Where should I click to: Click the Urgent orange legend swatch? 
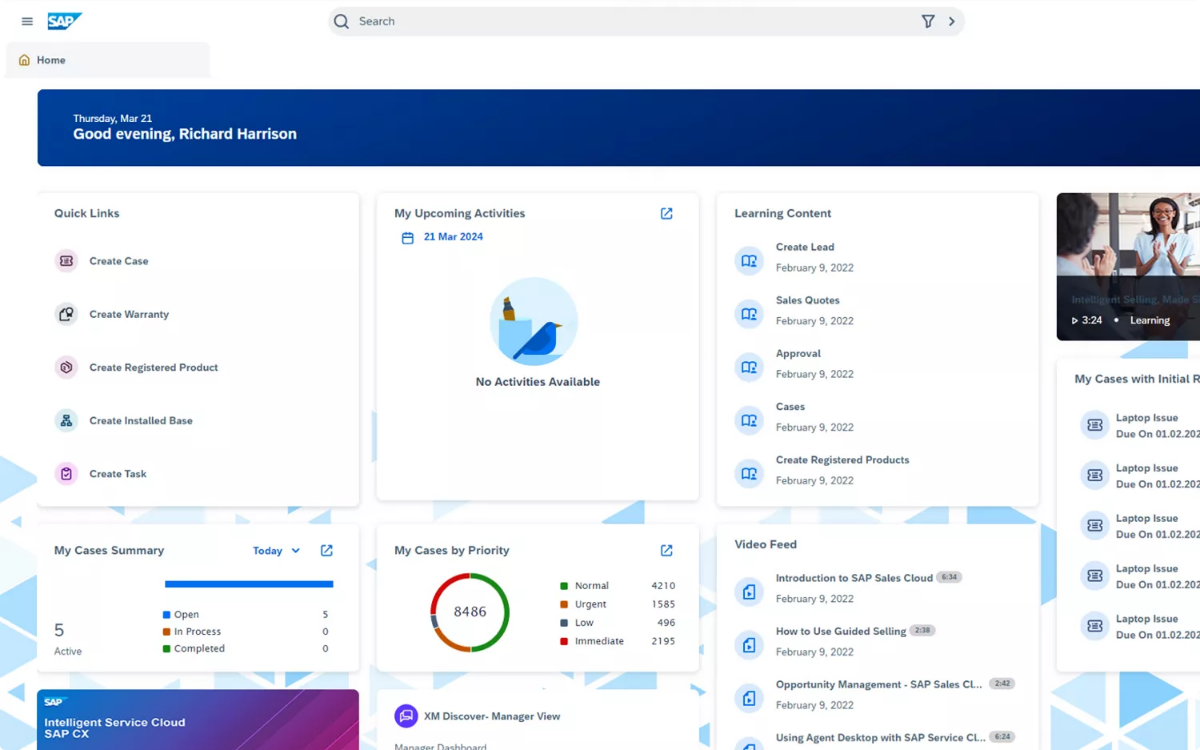pyautogui.click(x=564, y=604)
